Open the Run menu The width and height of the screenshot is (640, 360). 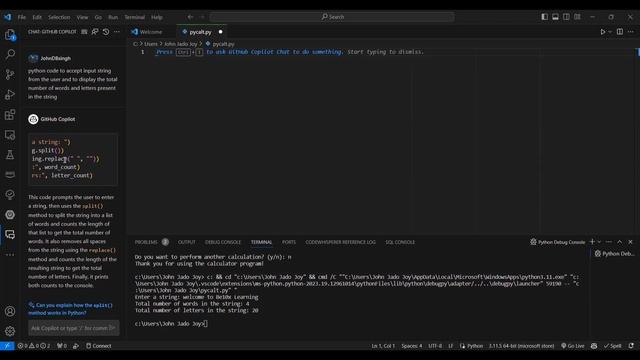pos(113,17)
